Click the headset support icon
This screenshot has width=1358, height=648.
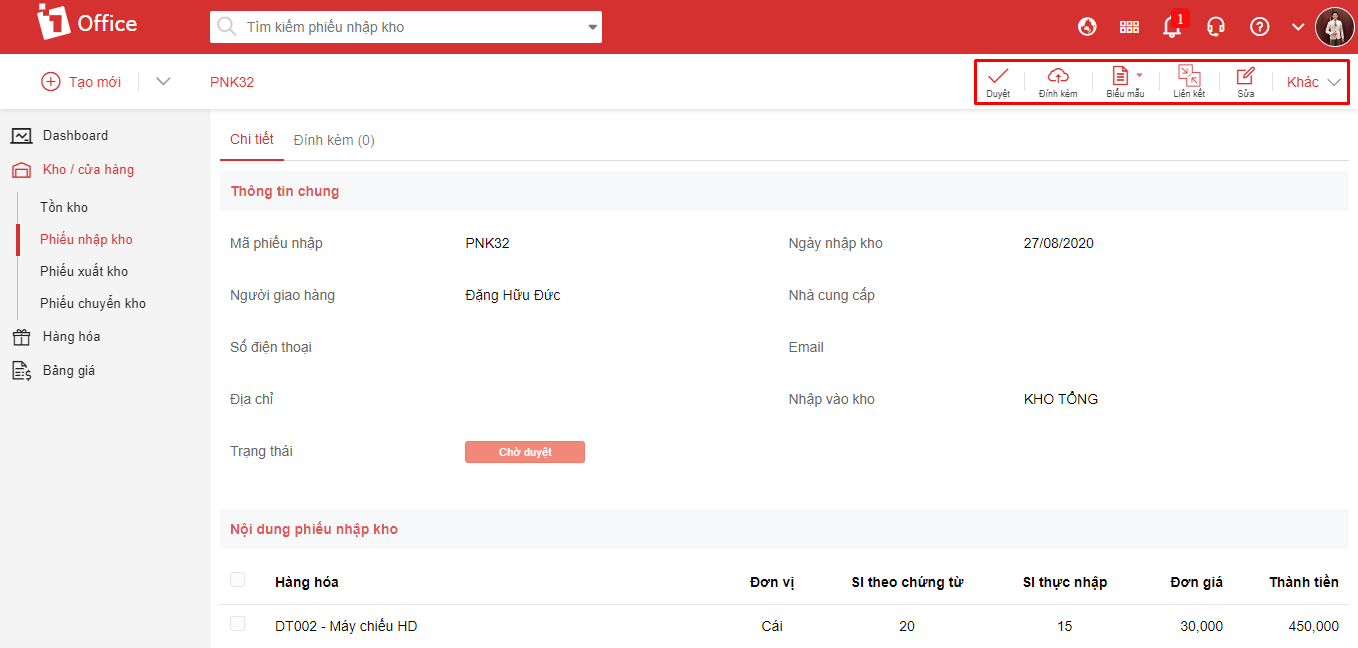pos(1216,27)
